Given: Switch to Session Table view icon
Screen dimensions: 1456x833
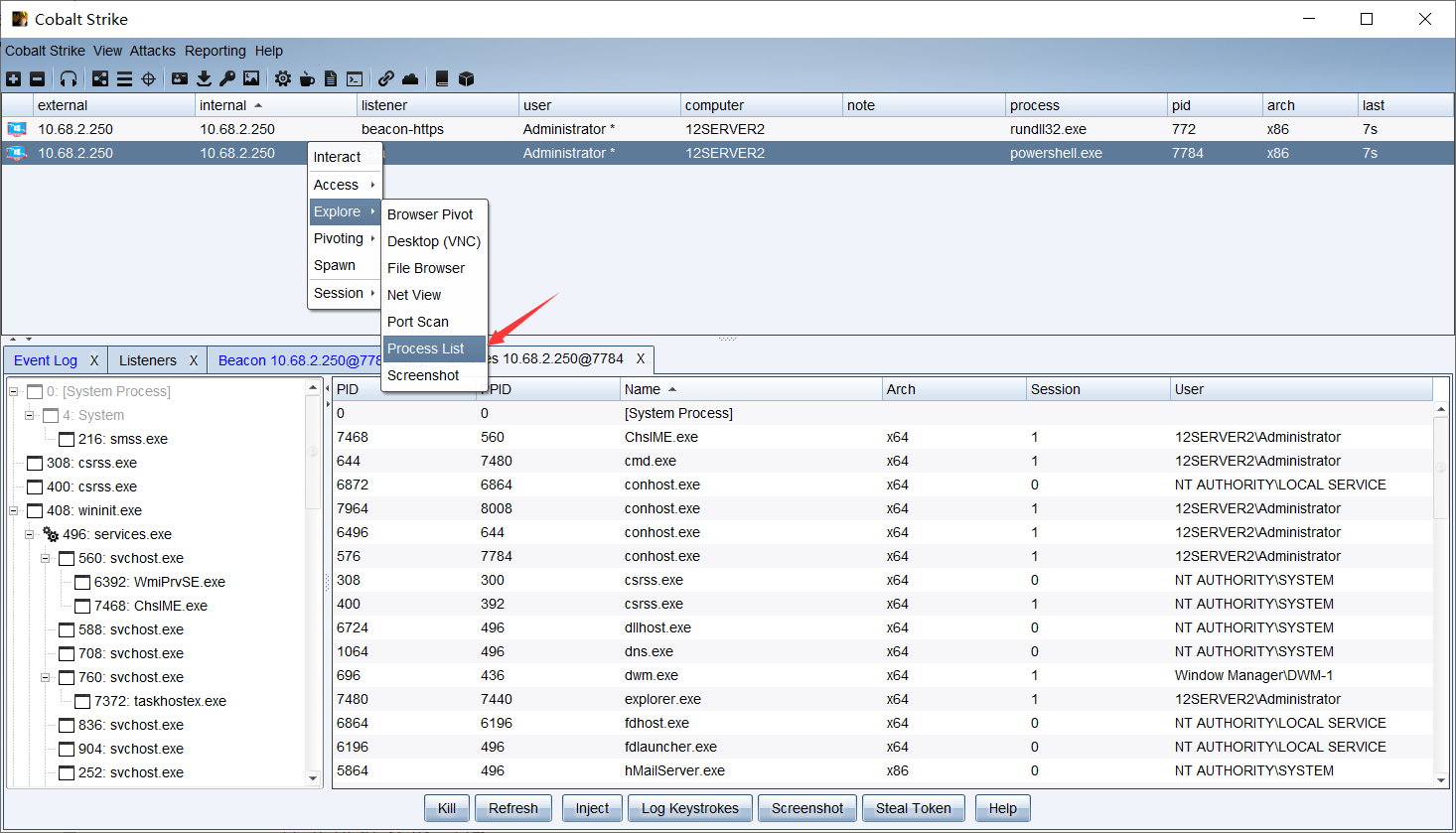Looking at the screenshot, I should coord(124,78).
